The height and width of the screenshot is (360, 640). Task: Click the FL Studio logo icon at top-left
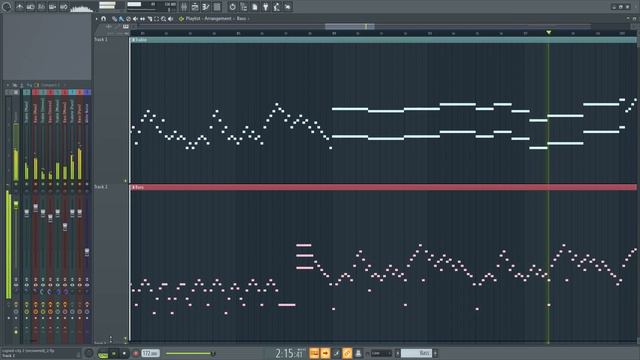(6, 7)
